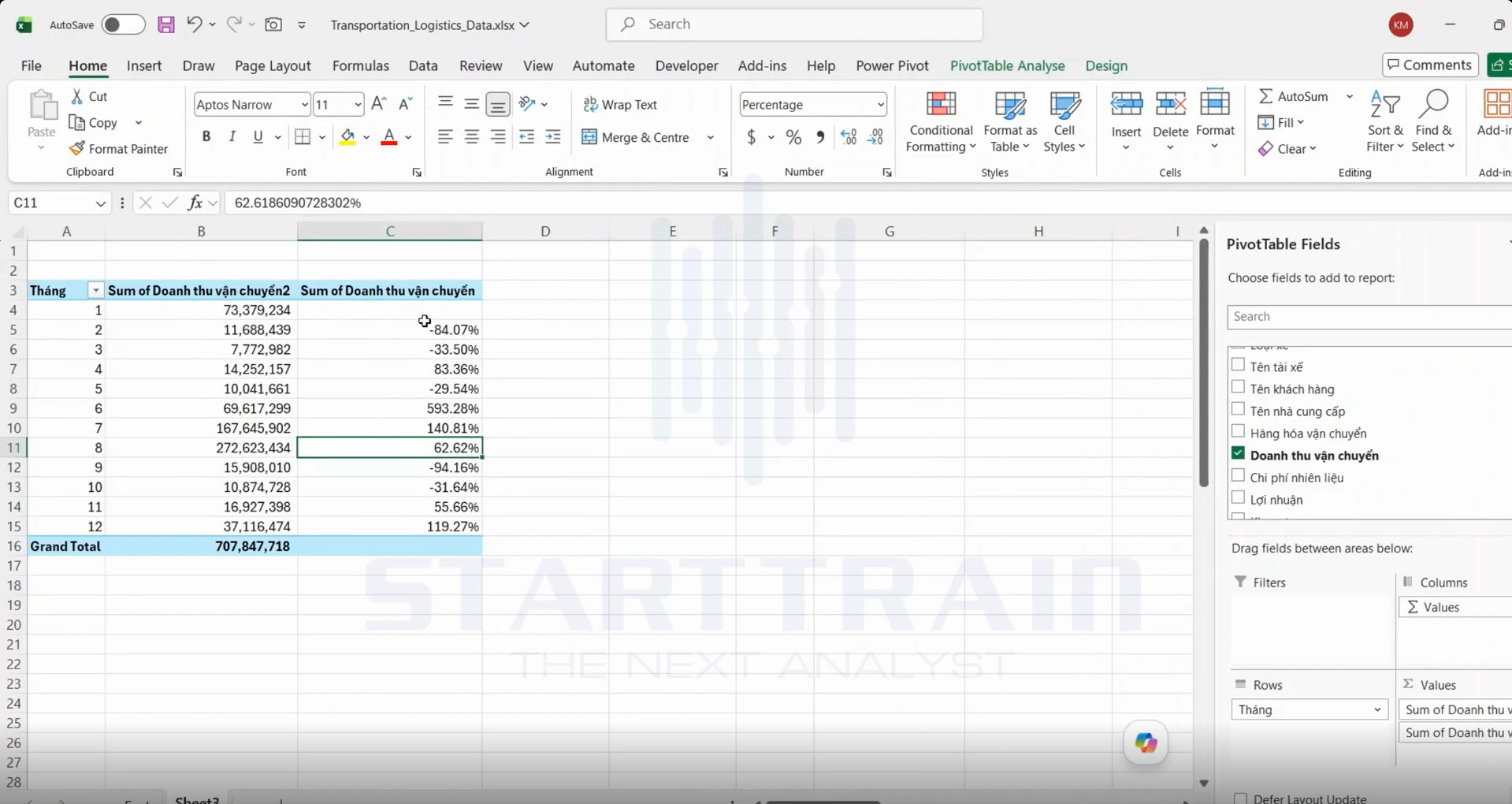Decrease decimal places
Viewport: 1512px width, 804px height.
click(x=875, y=138)
